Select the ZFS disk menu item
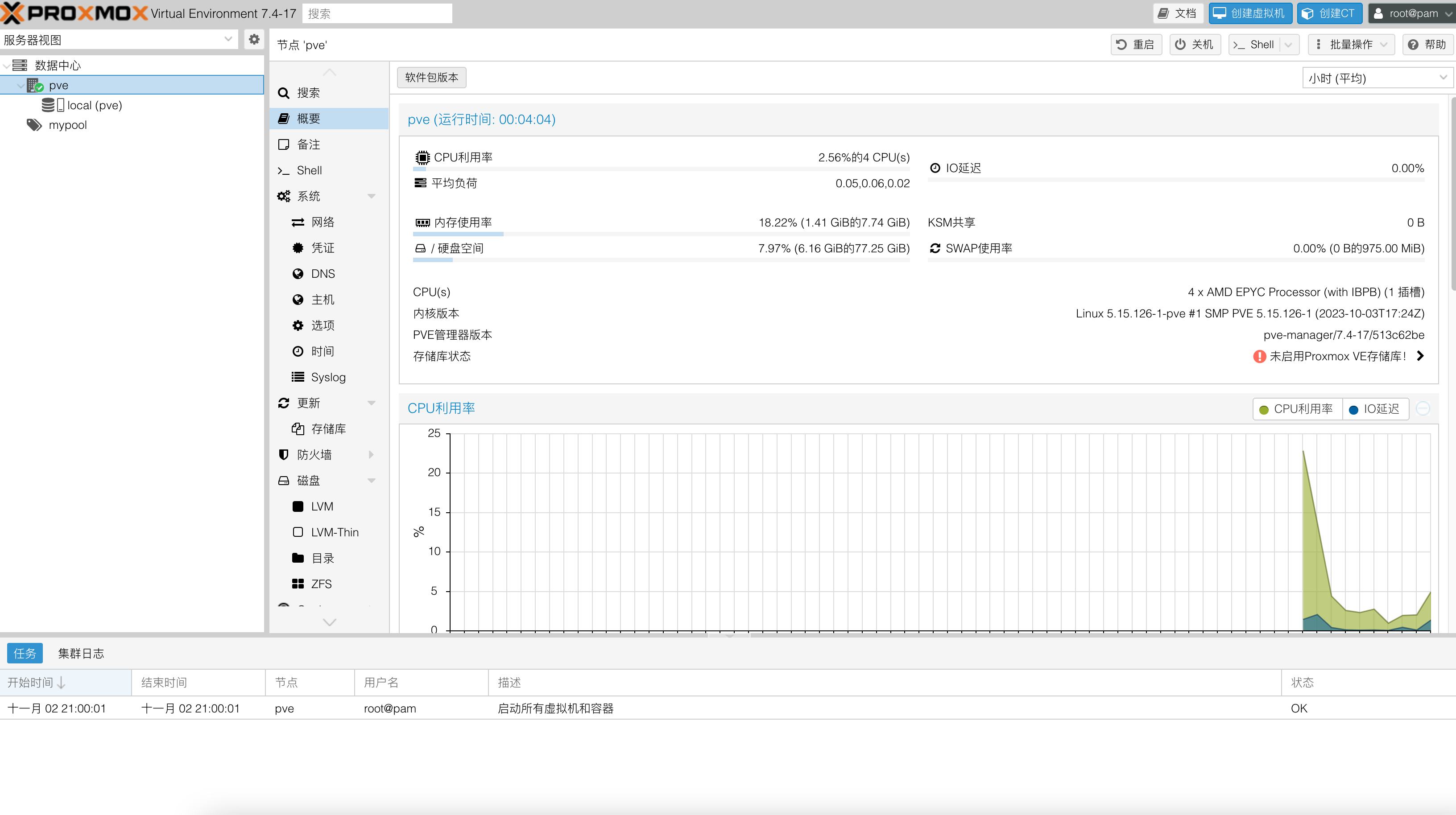The width and height of the screenshot is (1456, 815). coord(321,584)
